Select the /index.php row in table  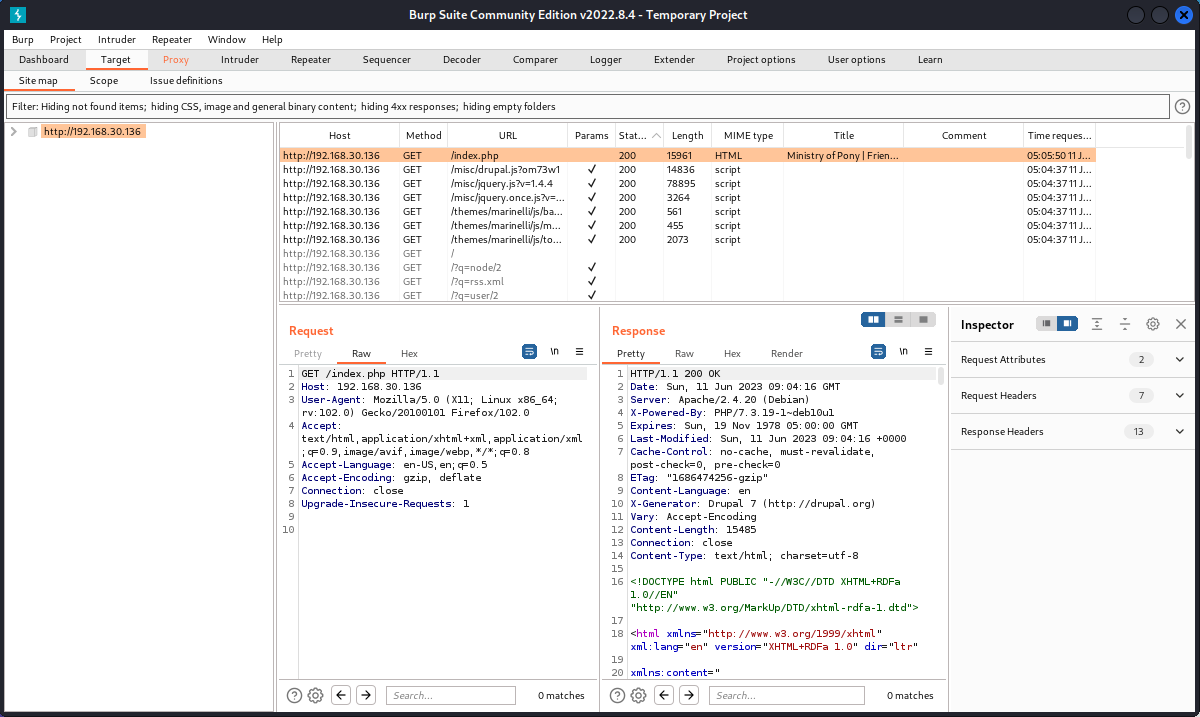688,155
